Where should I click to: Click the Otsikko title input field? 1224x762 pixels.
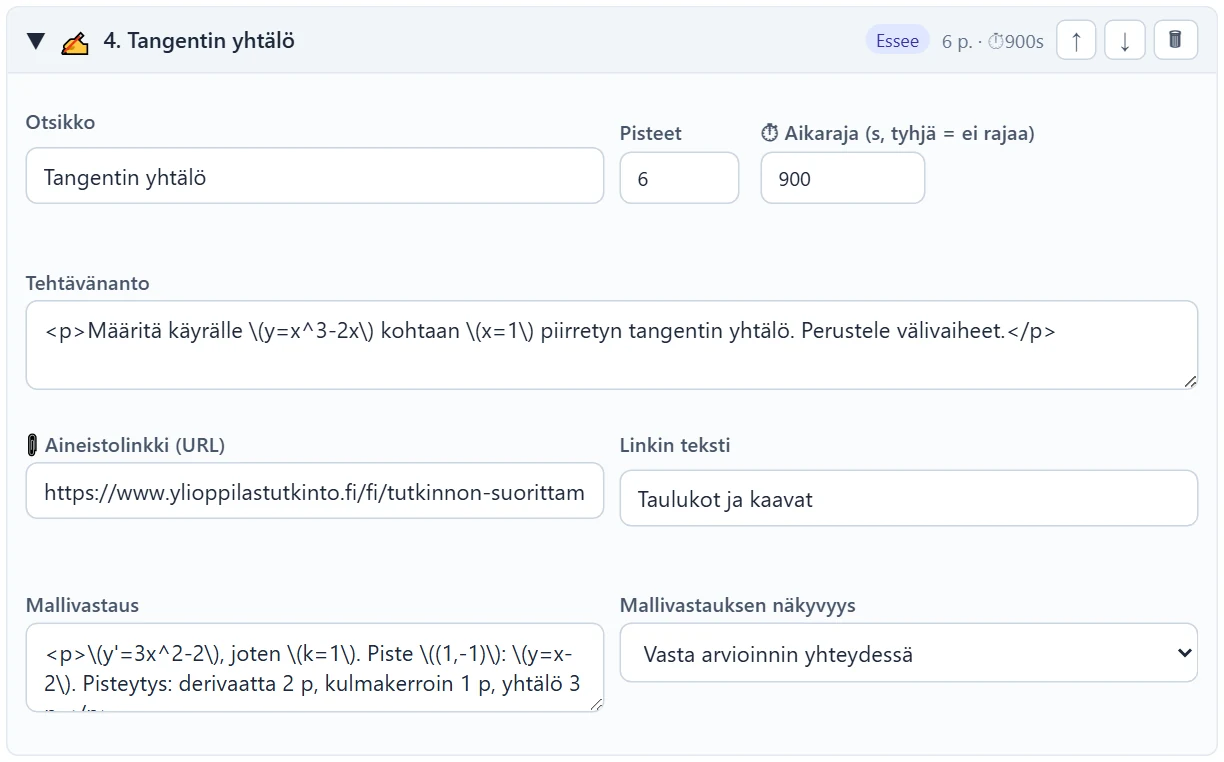(315, 176)
